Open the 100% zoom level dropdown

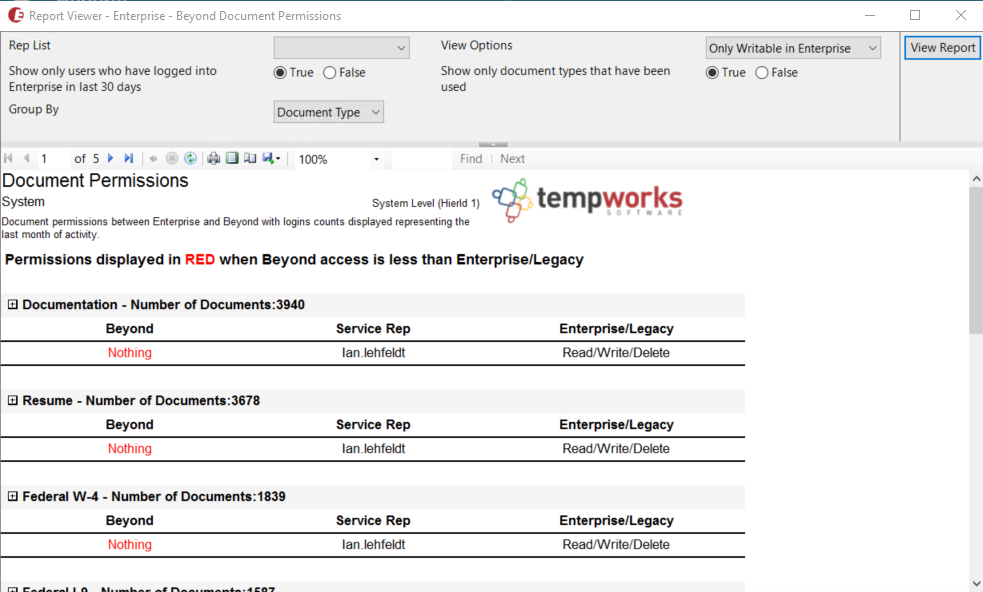click(x=376, y=159)
